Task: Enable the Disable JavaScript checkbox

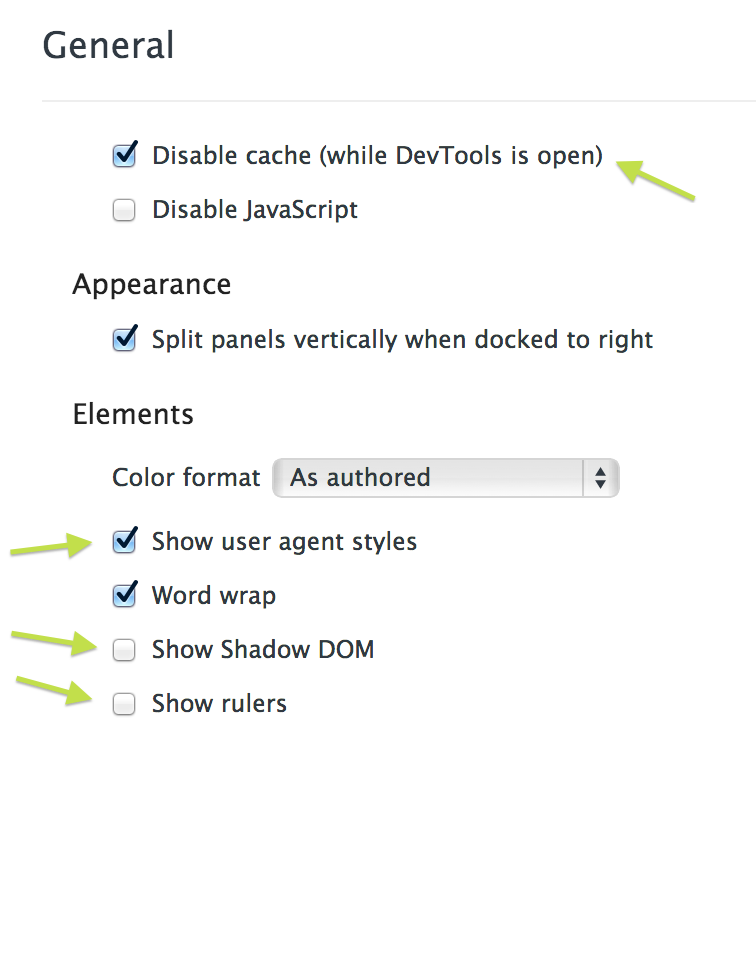Action: click(x=124, y=211)
